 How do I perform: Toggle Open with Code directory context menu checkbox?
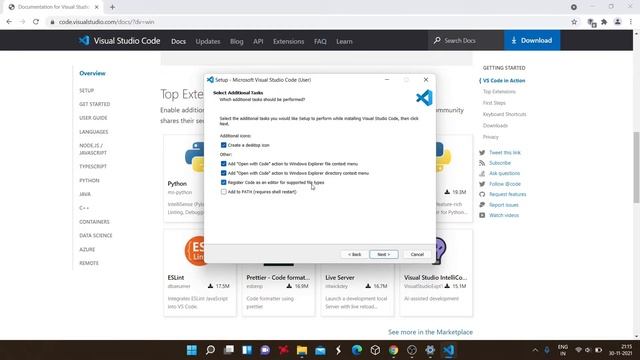coord(223,173)
